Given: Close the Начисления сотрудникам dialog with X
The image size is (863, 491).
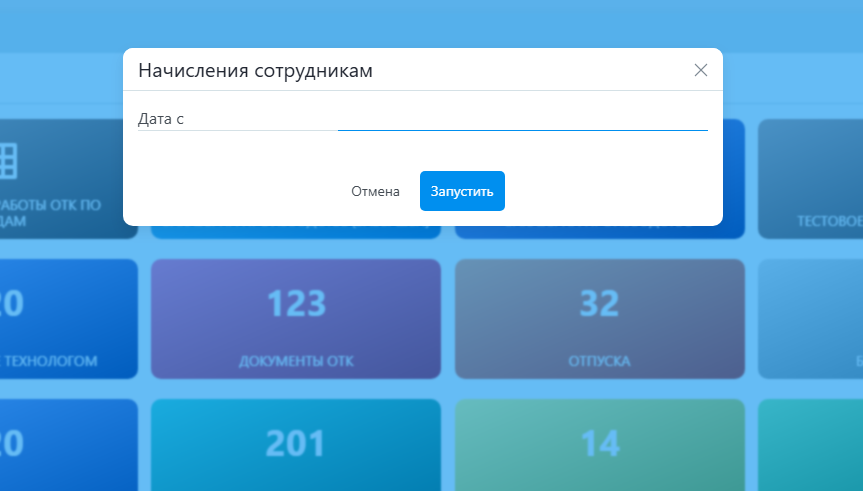Looking at the screenshot, I should (701, 70).
